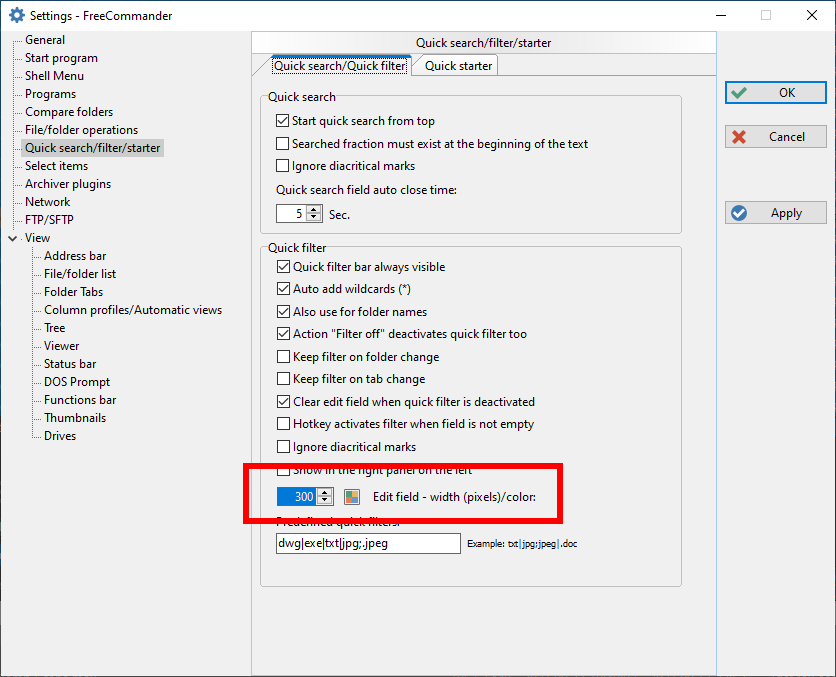836x677 pixels.
Task: Increase edit field width with up arrow
Action: click(x=325, y=493)
